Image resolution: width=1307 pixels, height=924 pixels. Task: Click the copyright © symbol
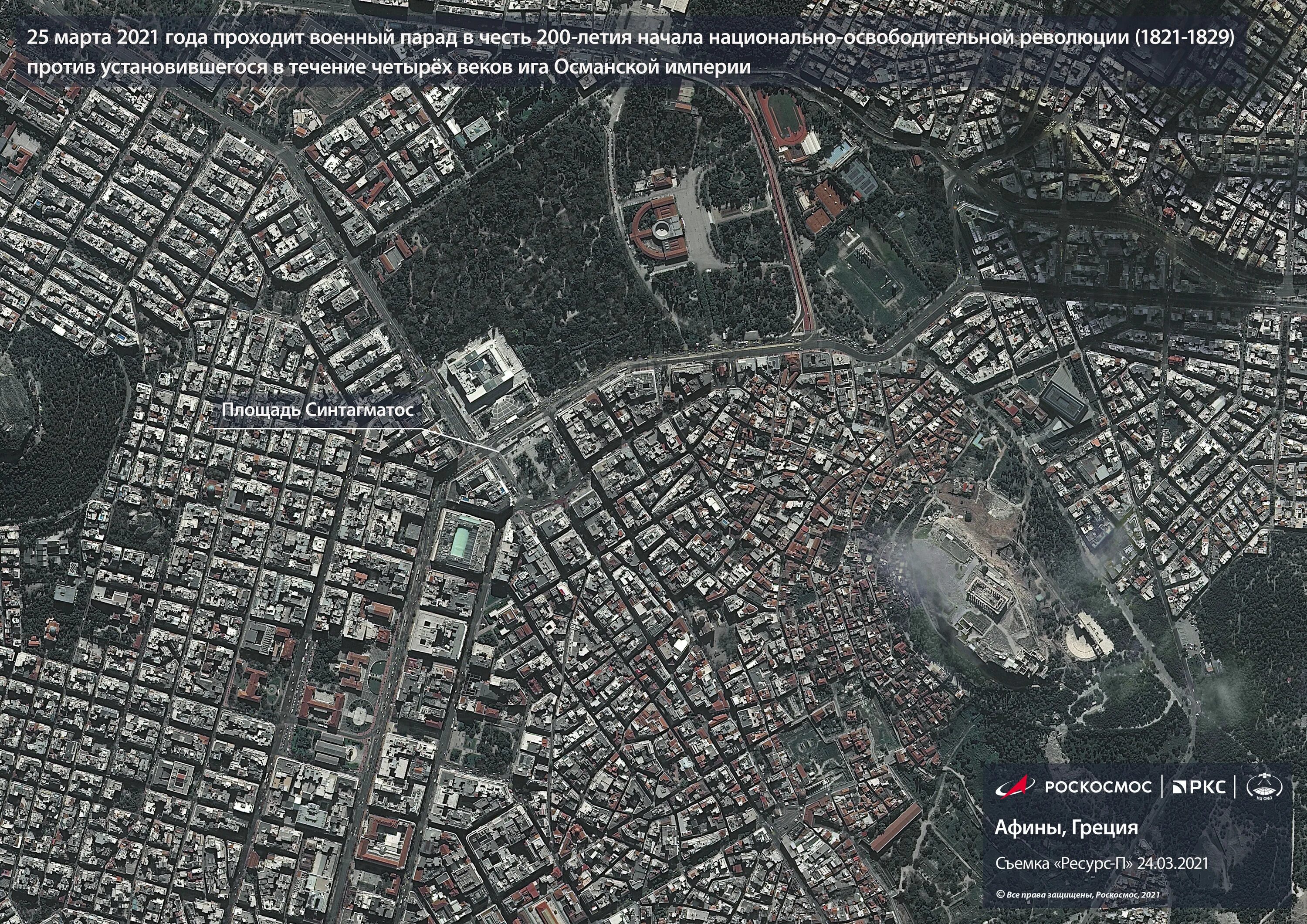coord(1000,895)
